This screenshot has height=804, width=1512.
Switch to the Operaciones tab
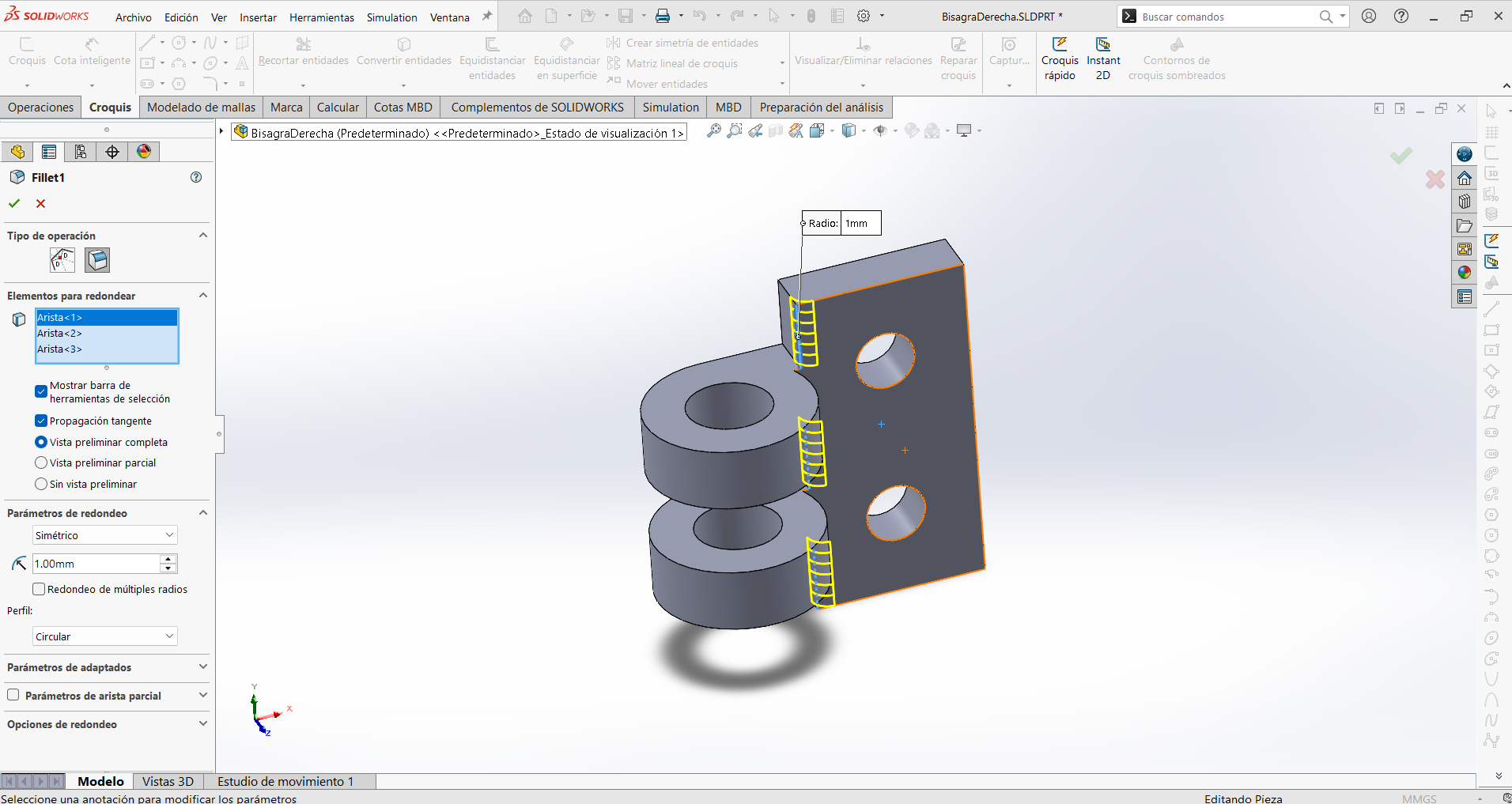pos(40,108)
